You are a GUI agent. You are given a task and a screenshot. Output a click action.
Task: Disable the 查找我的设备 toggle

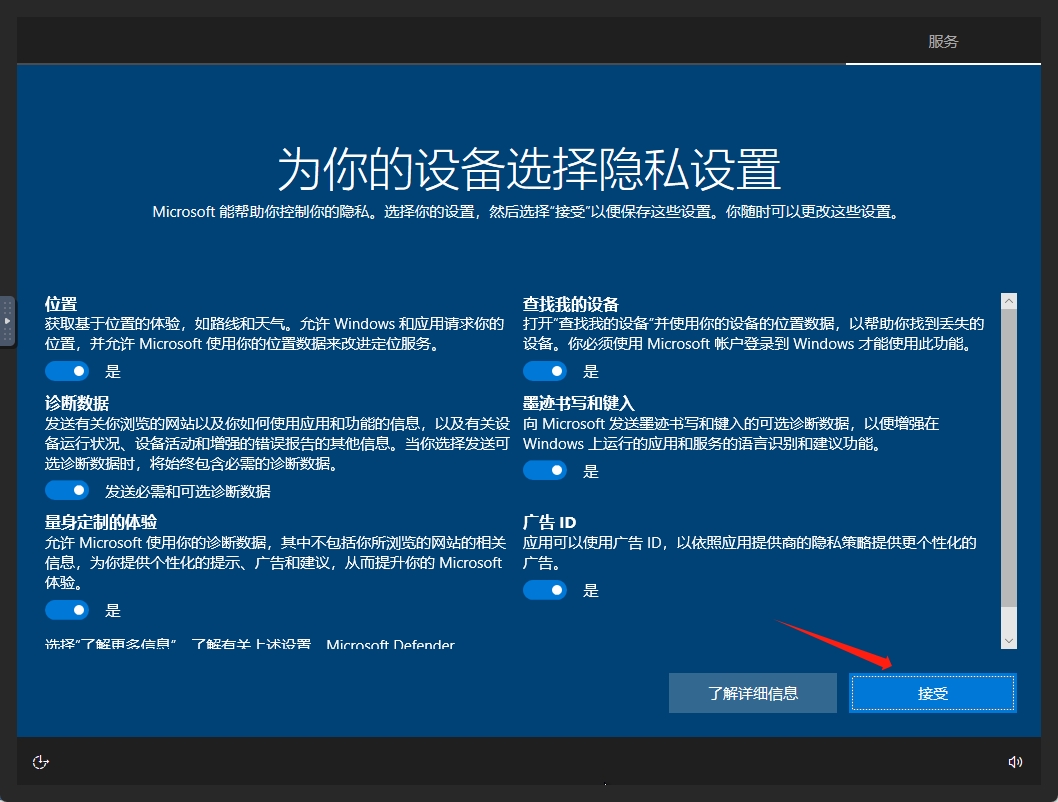545,370
